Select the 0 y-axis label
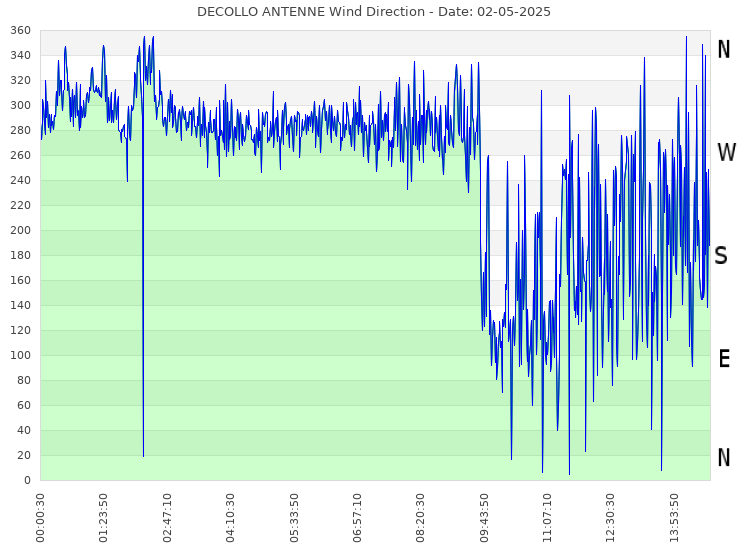The image size is (750, 550). click(x=27, y=480)
